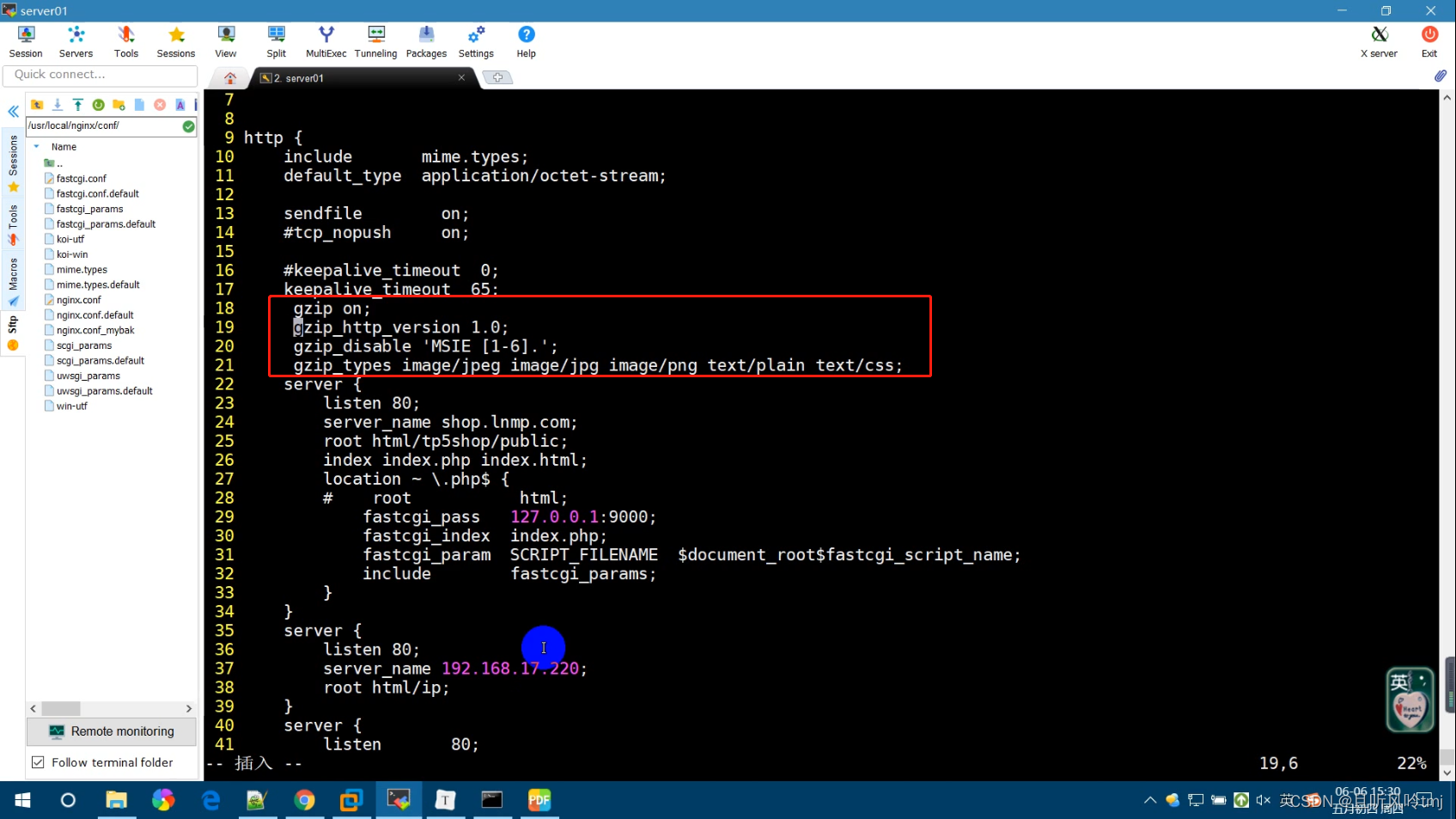The height and width of the screenshot is (819, 1456).
Task: Select the mime.types file
Action: [x=76, y=270]
